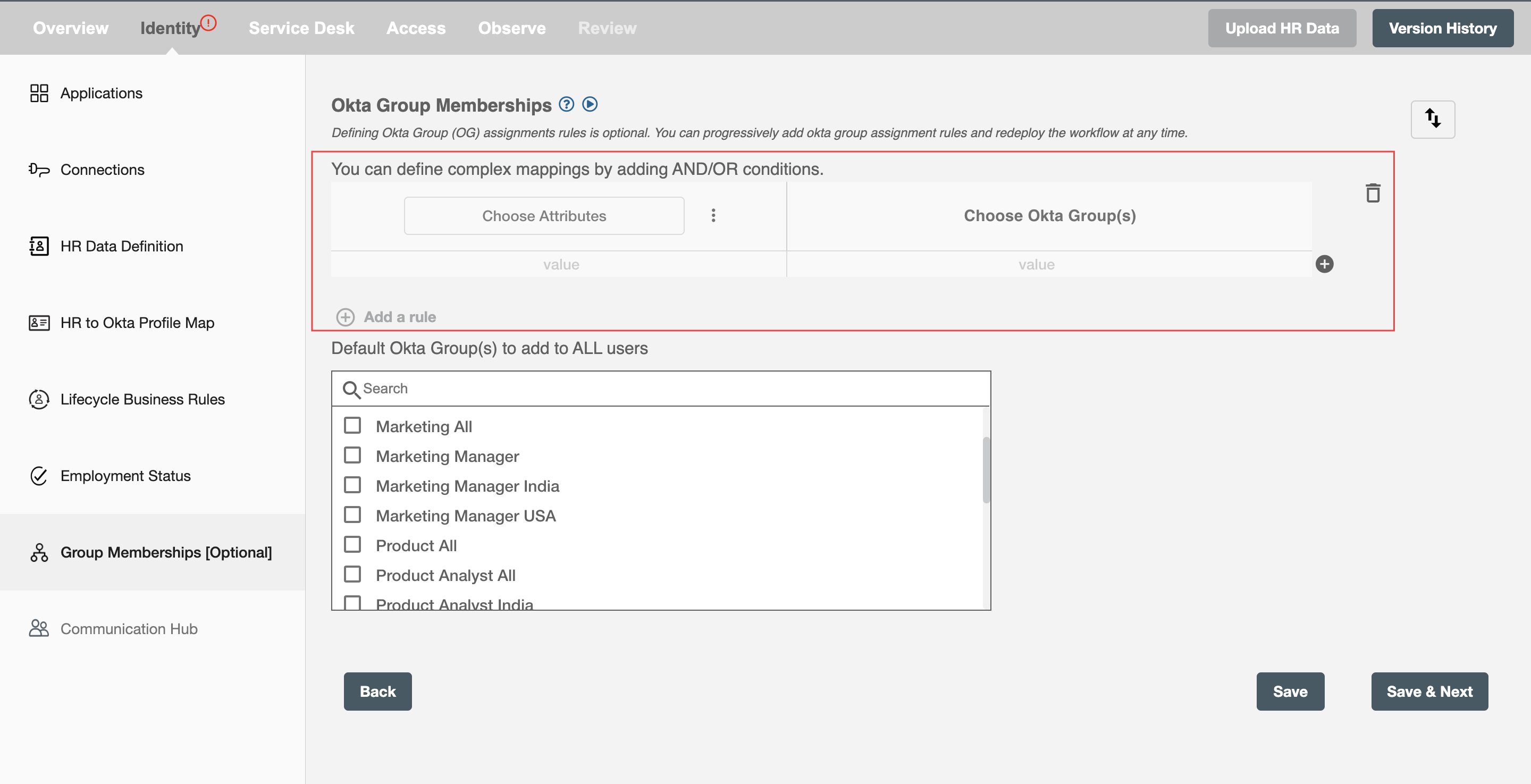1531x784 pixels.
Task: Check the Marketing Manager group
Action: (352, 456)
